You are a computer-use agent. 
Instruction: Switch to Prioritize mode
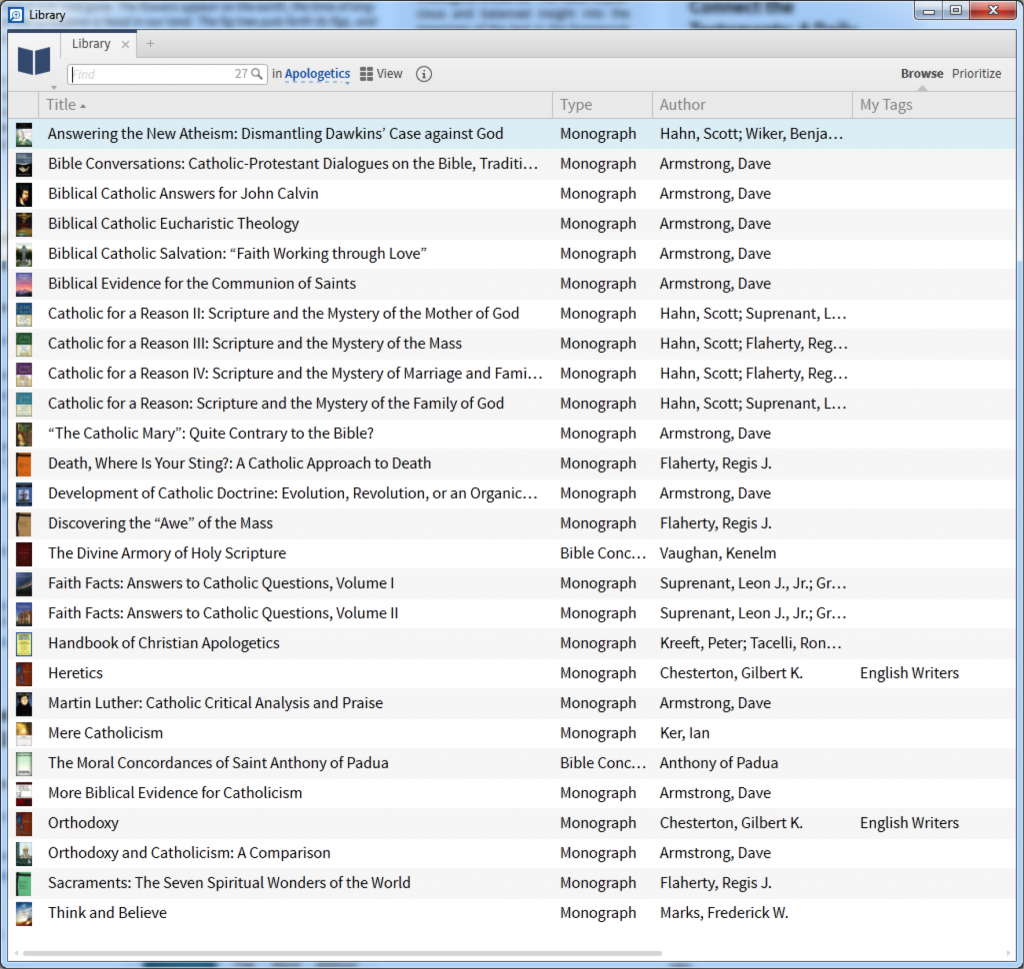[976, 74]
